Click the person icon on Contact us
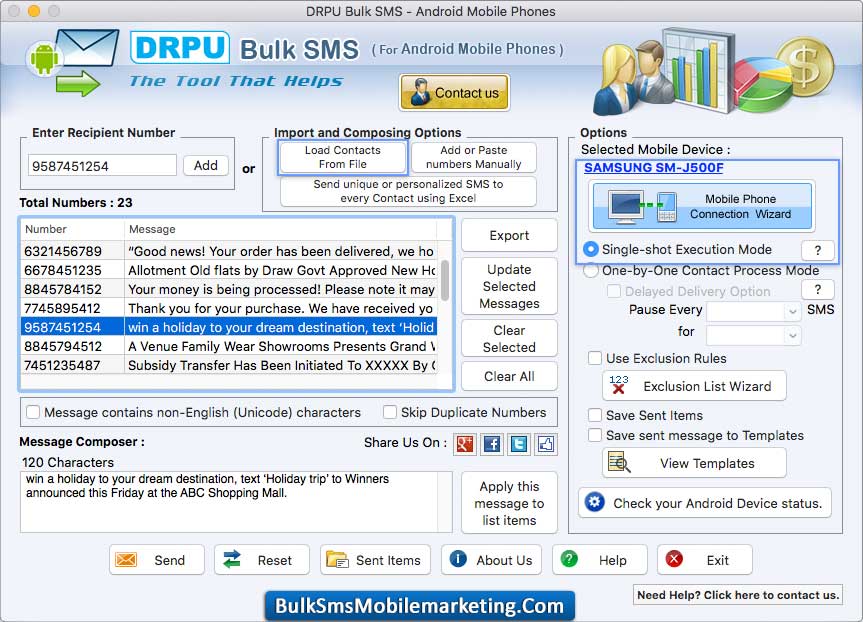 [x=420, y=92]
